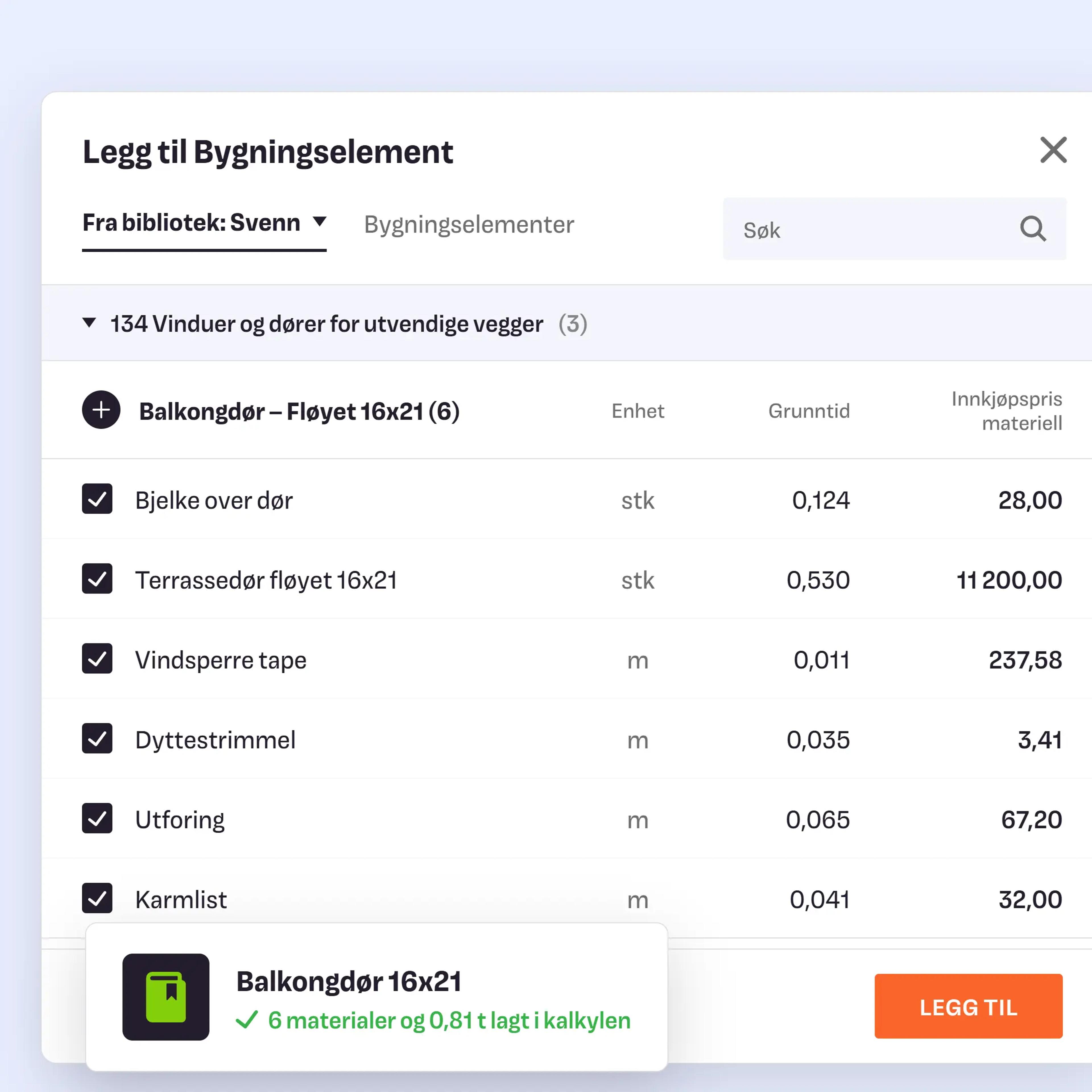Click the Innkjøpspris materiell column header
This screenshot has height=1092, width=1092.
pyautogui.click(x=1007, y=411)
